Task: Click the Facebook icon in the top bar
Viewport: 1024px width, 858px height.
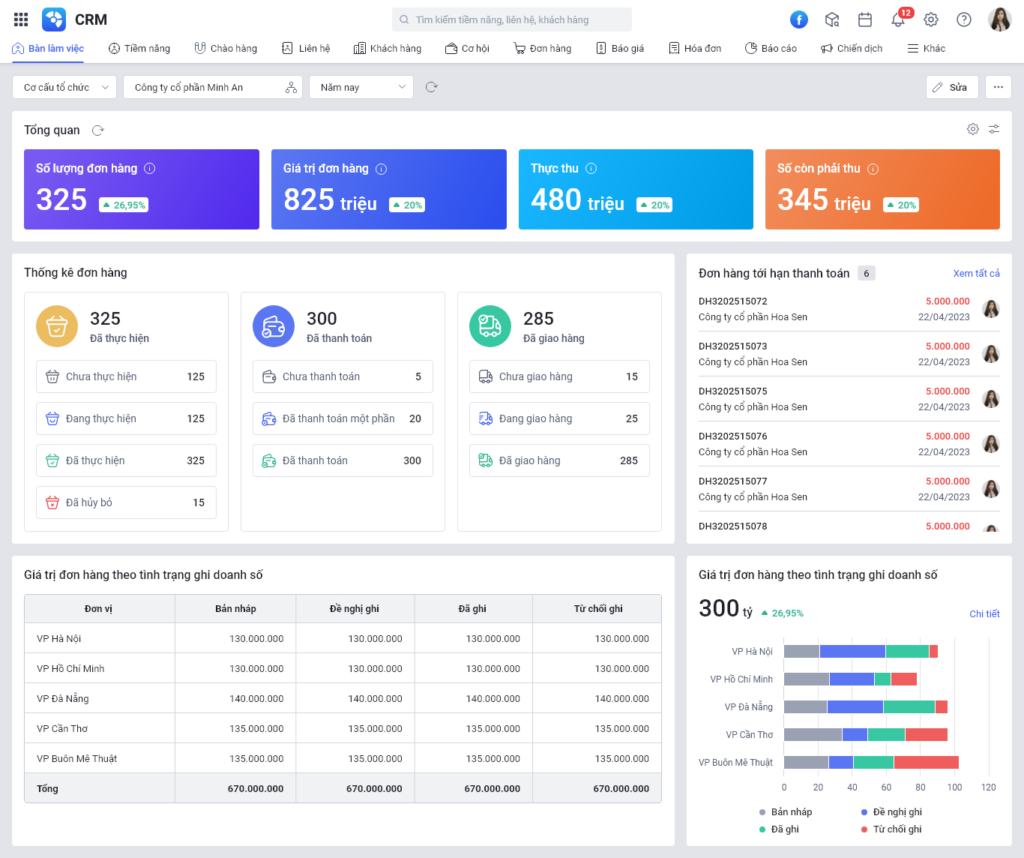Action: (798, 20)
